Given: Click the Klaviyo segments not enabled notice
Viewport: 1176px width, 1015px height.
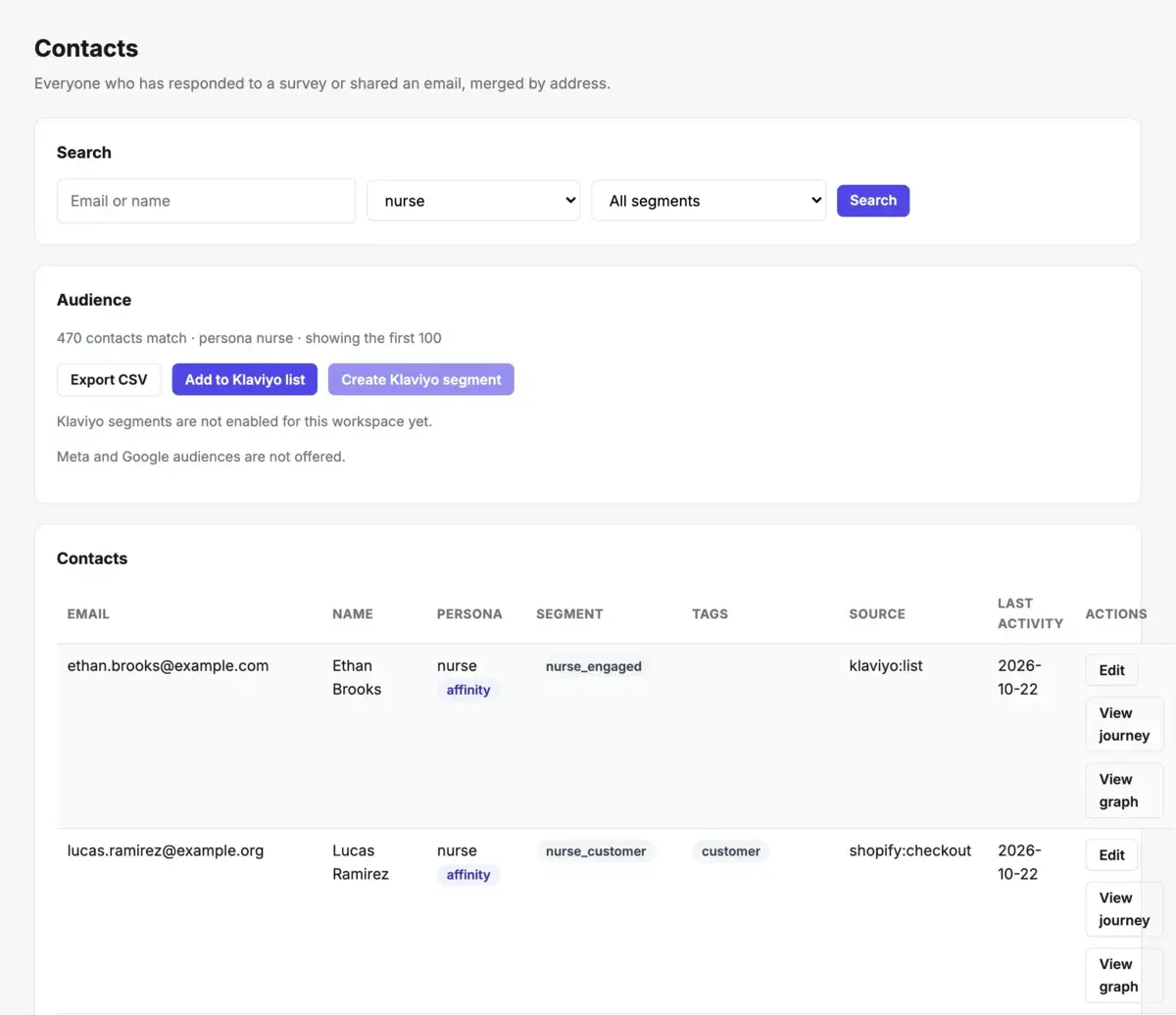Looking at the screenshot, I should [244, 421].
